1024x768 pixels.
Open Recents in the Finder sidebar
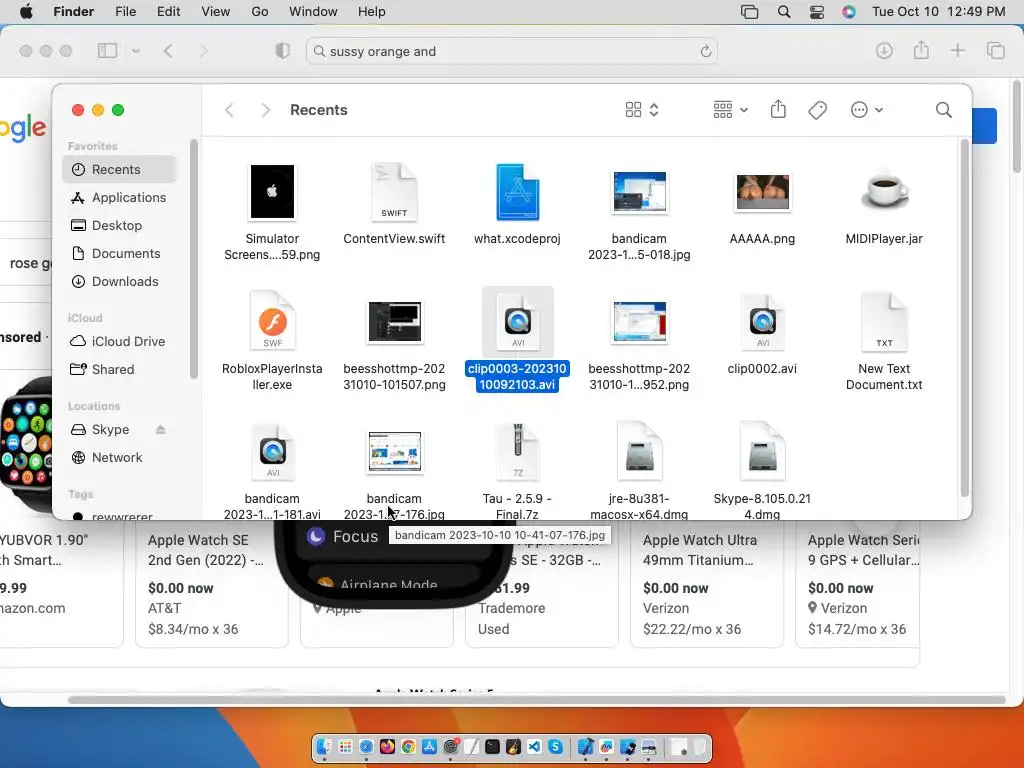pos(120,169)
